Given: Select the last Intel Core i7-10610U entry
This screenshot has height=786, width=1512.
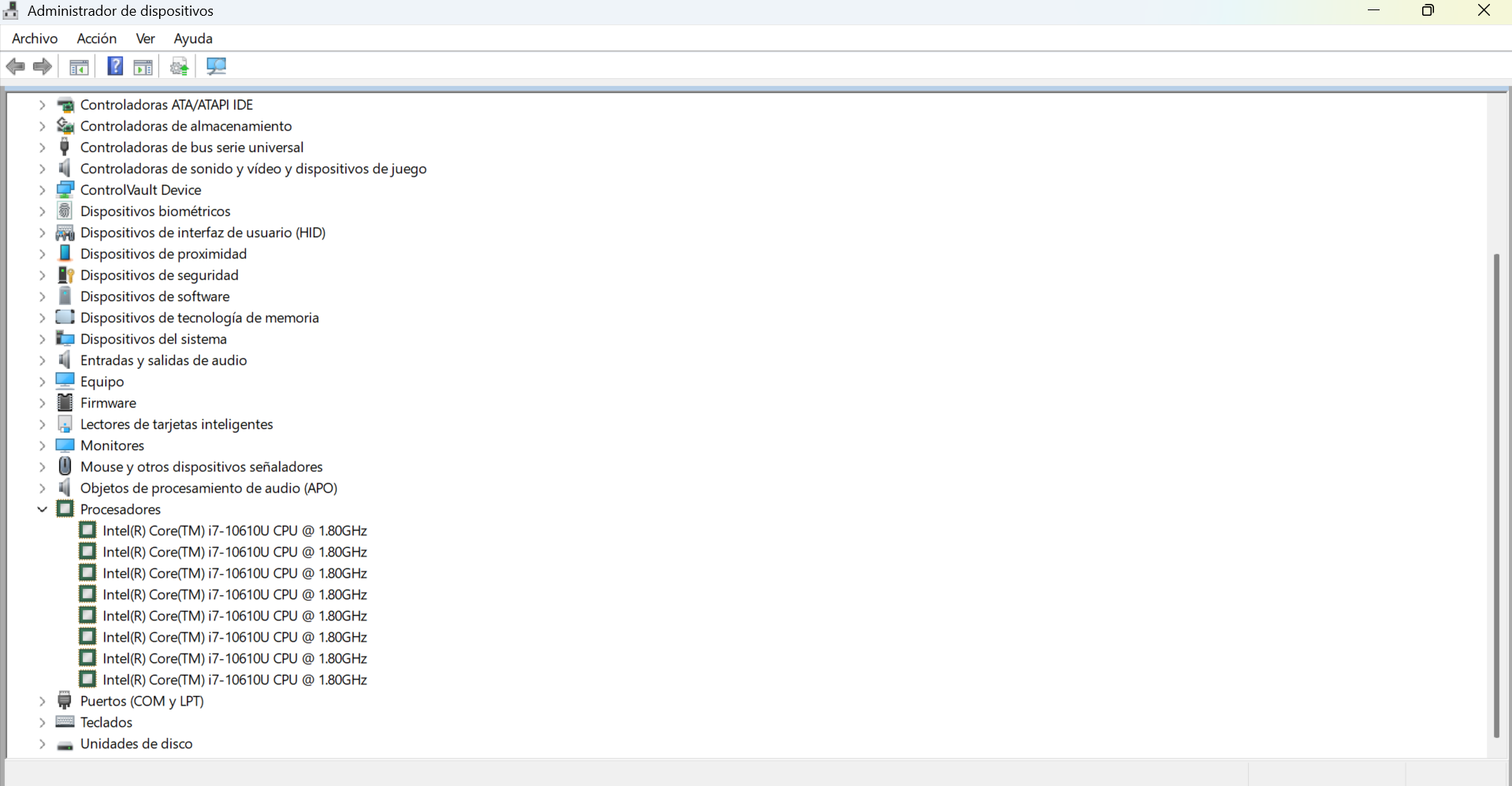Looking at the screenshot, I should [234, 680].
